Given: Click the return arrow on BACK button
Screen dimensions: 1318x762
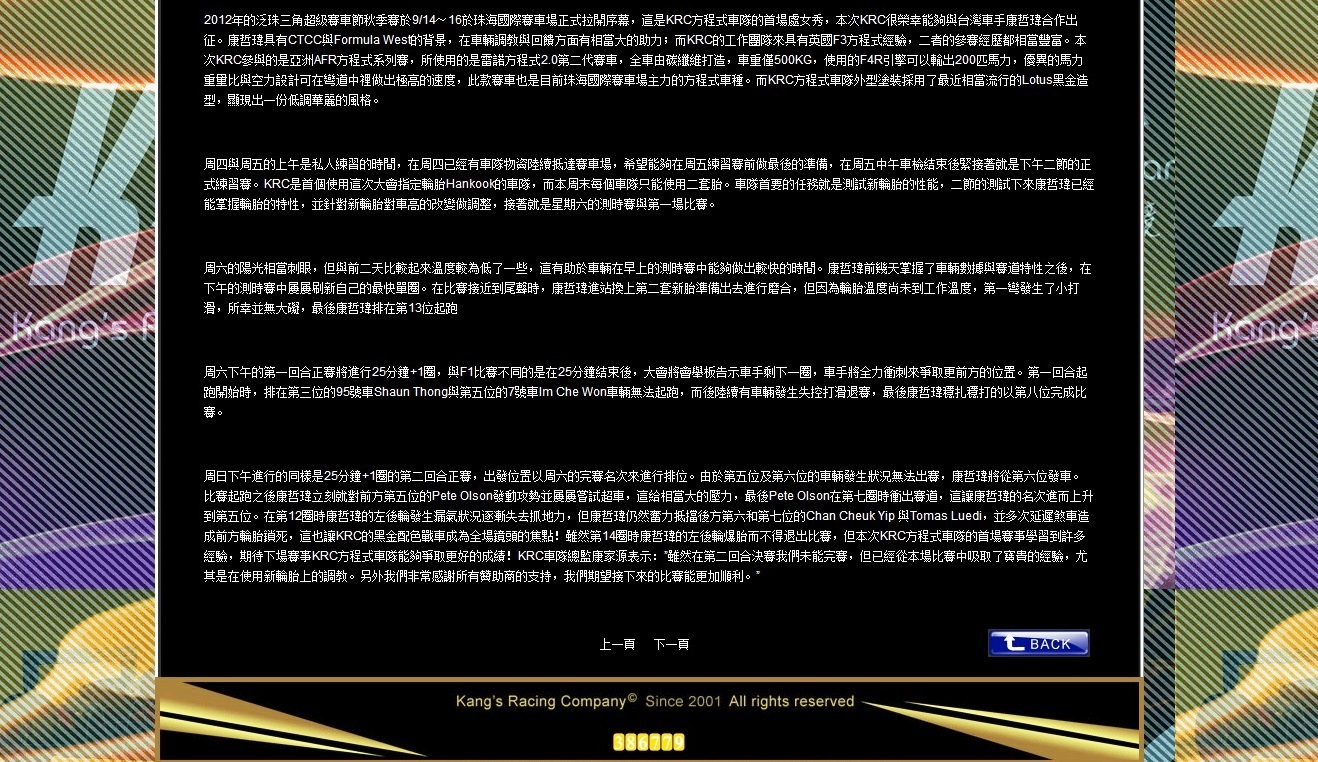Looking at the screenshot, I should [x=1010, y=643].
